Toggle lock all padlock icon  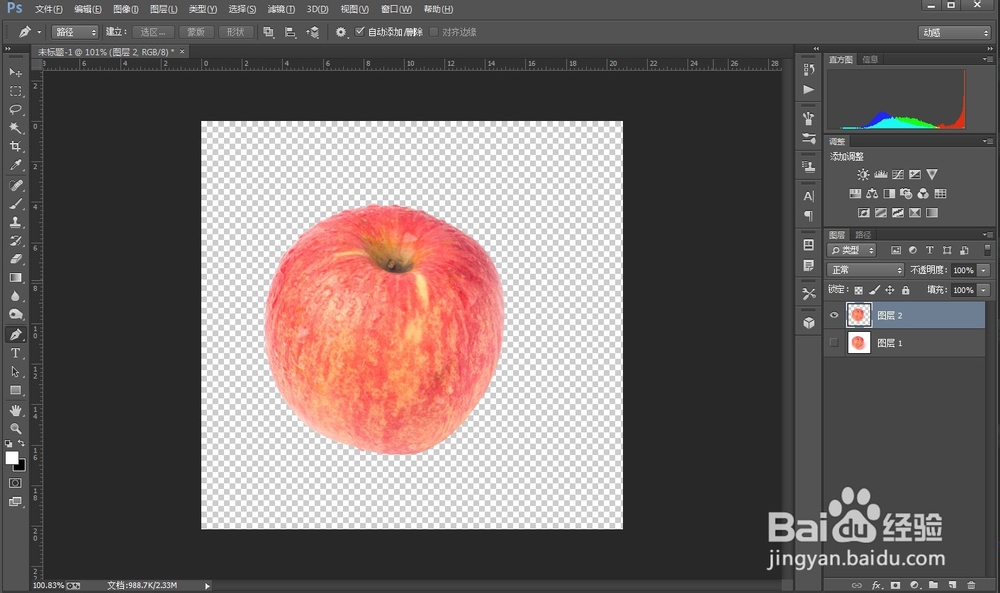[x=906, y=290]
